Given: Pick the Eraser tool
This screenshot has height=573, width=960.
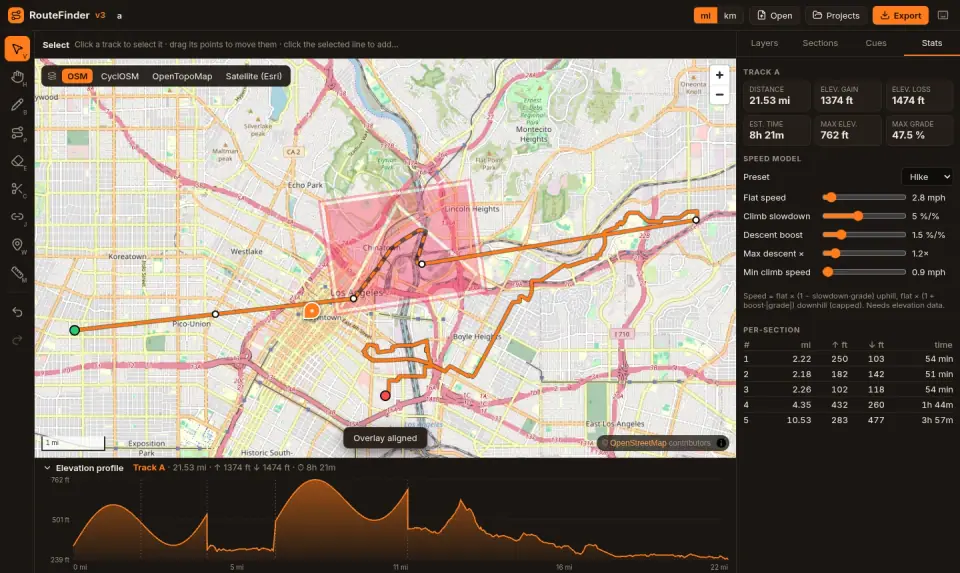Looking at the screenshot, I should (17, 162).
